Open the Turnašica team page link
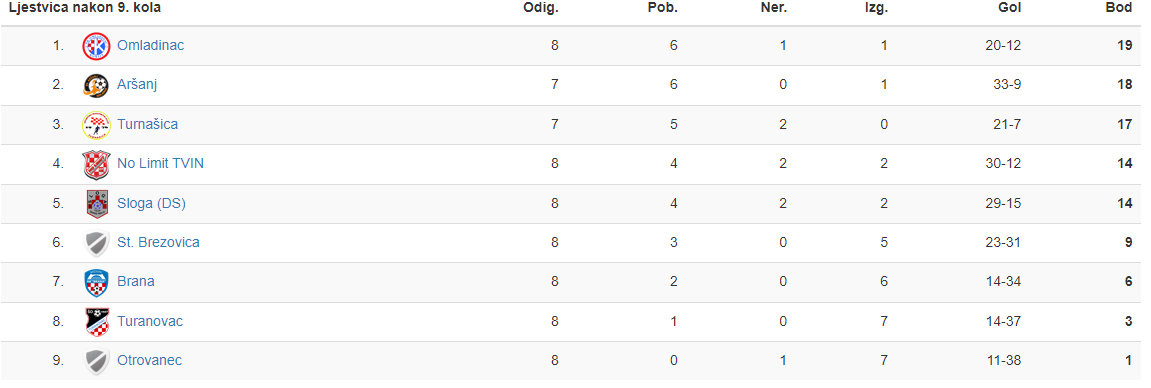The image size is (1151, 388). point(148,125)
